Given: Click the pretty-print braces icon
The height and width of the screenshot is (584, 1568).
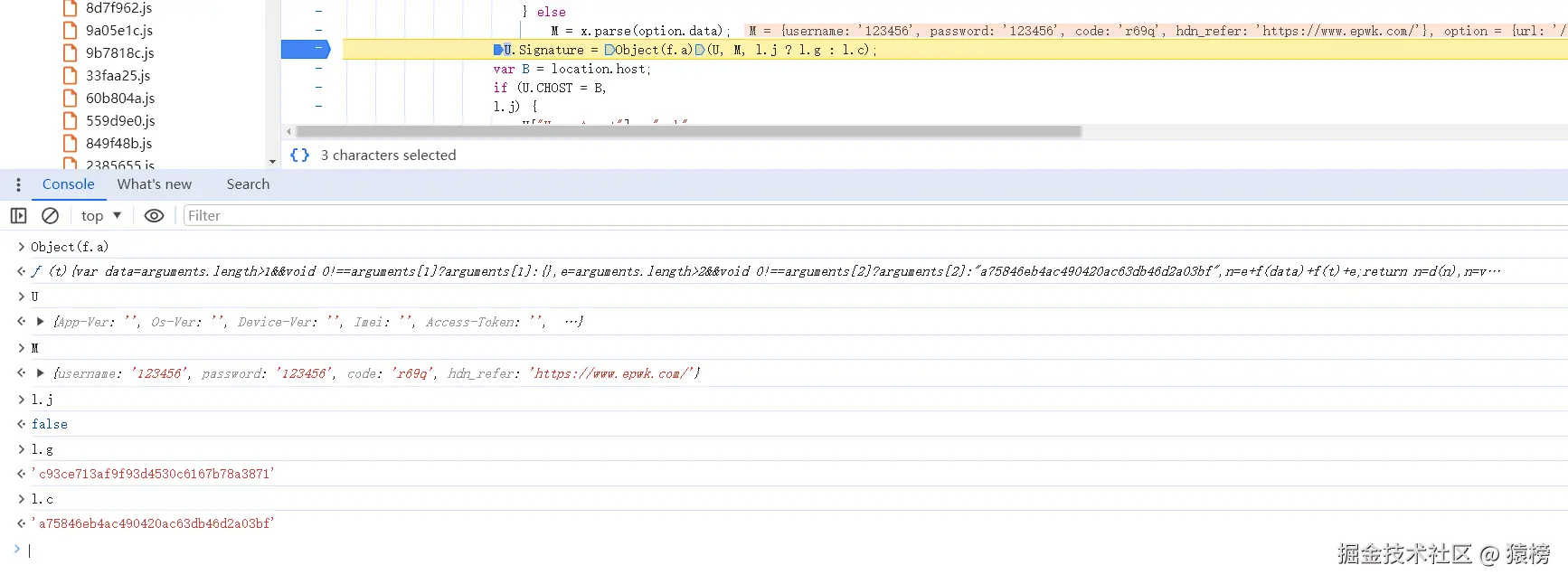Looking at the screenshot, I should coord(299,155).
